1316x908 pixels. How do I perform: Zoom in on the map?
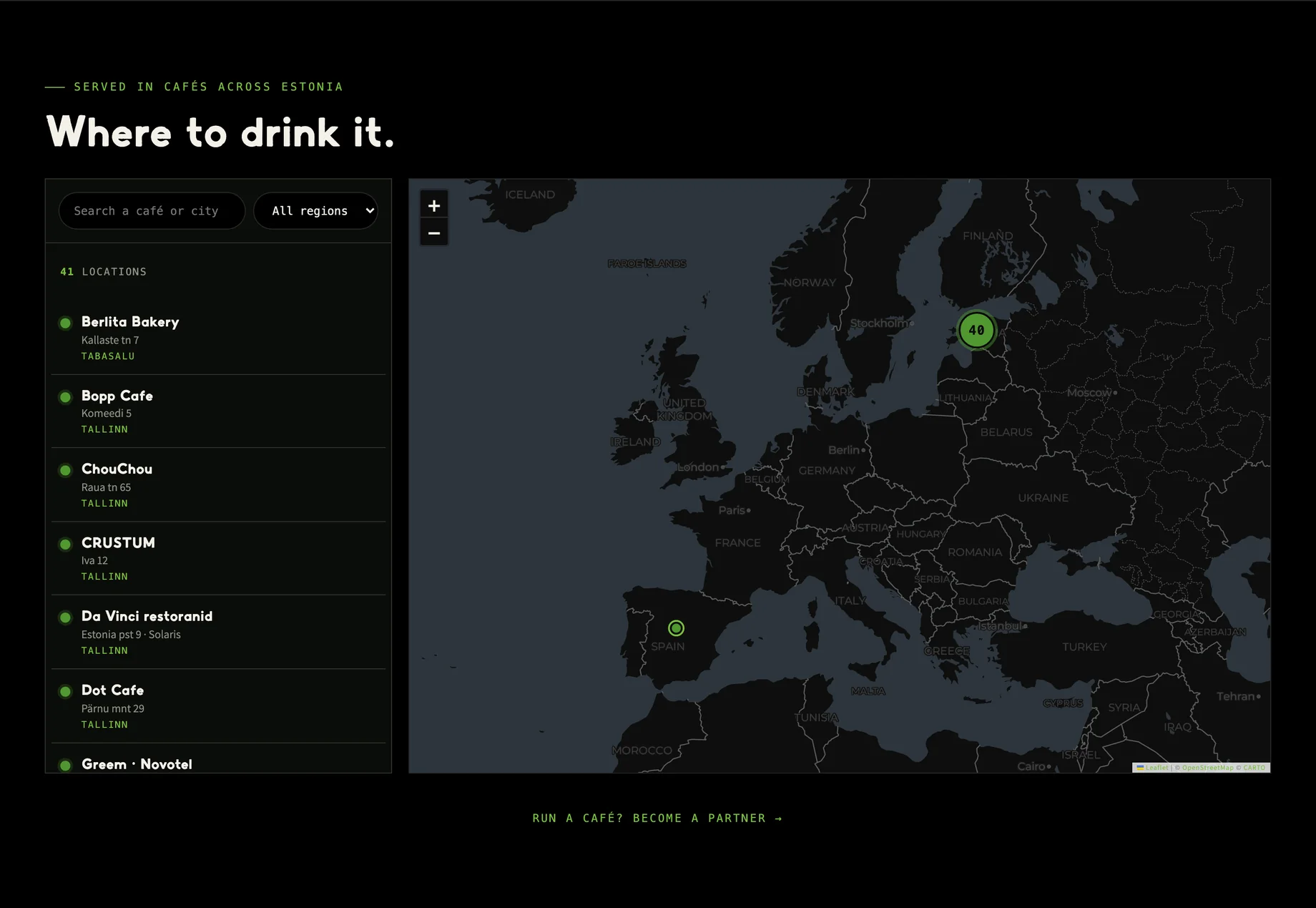coord(433,206)
